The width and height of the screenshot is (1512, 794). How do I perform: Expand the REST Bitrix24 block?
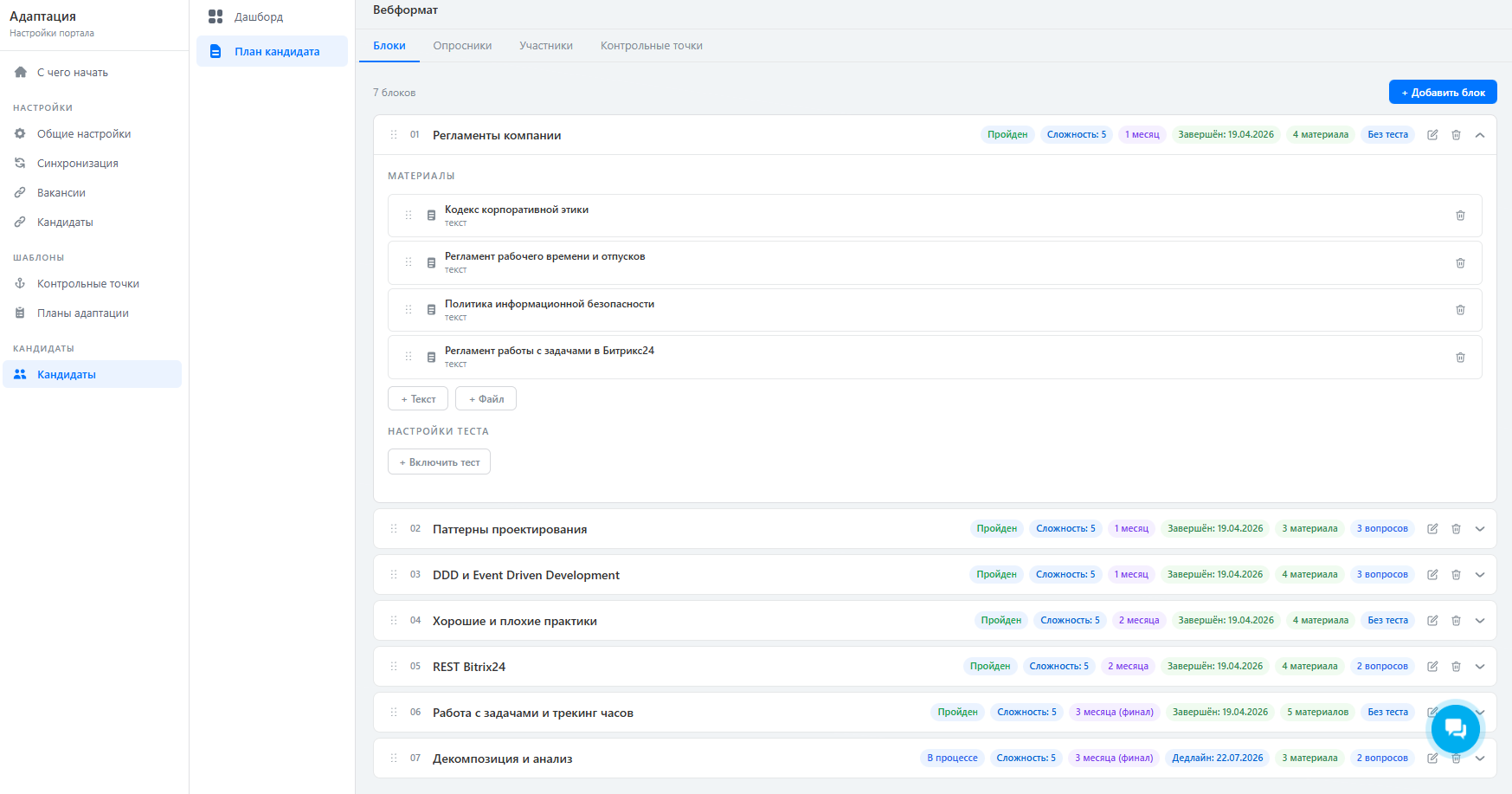tap(1480, 667)
